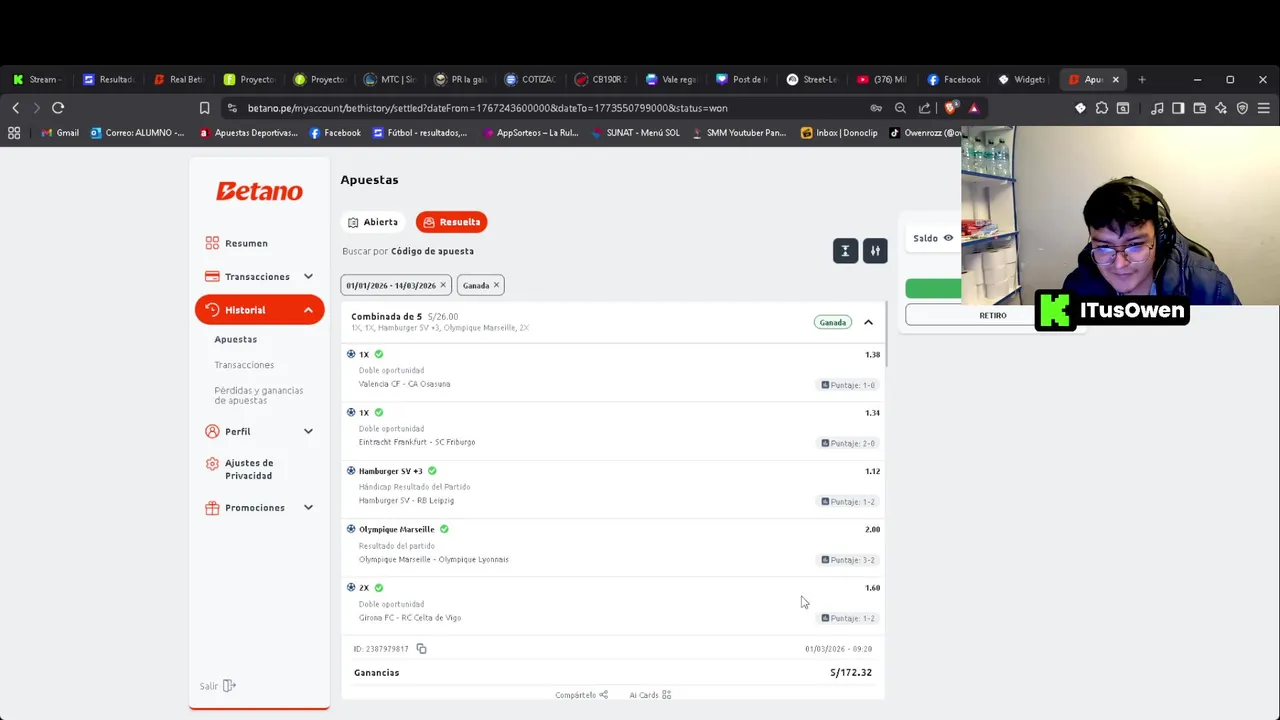The height and width of the screenshot is (720, 1280).
Task: Open Leo AI sparkle icon
Action: coord(1221,108)
